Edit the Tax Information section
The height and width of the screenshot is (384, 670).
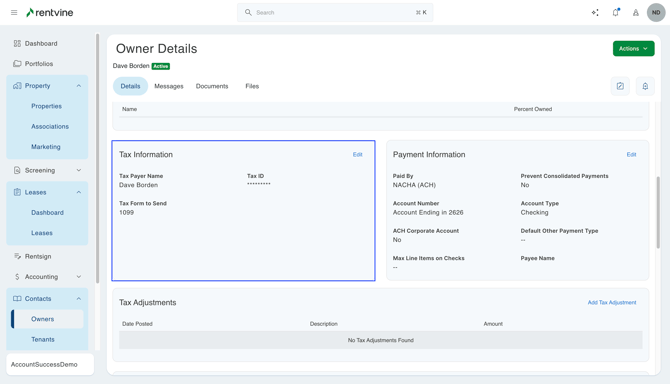tap(358, 155)
